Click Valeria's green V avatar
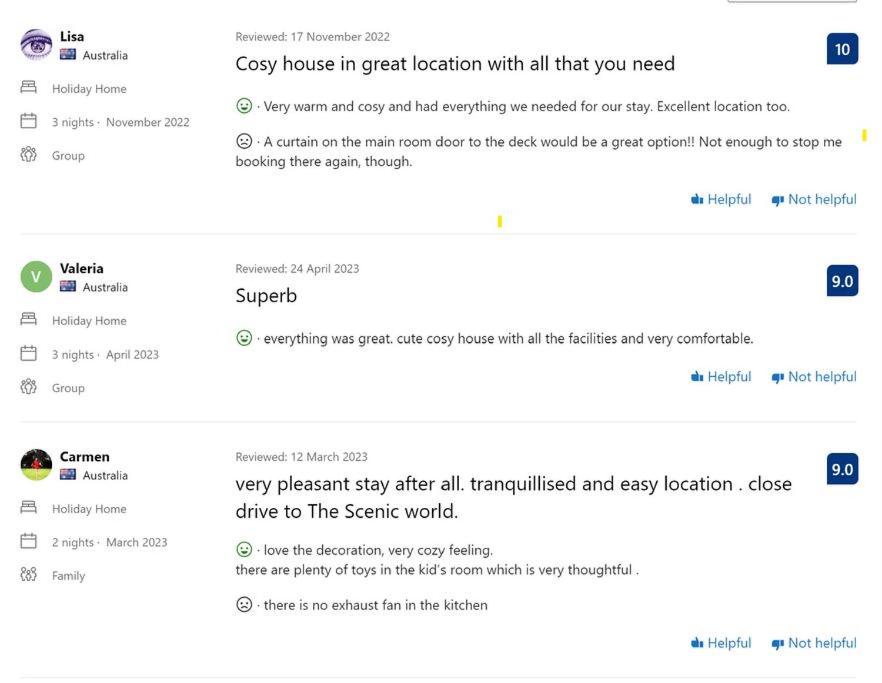 click(36, 277)
